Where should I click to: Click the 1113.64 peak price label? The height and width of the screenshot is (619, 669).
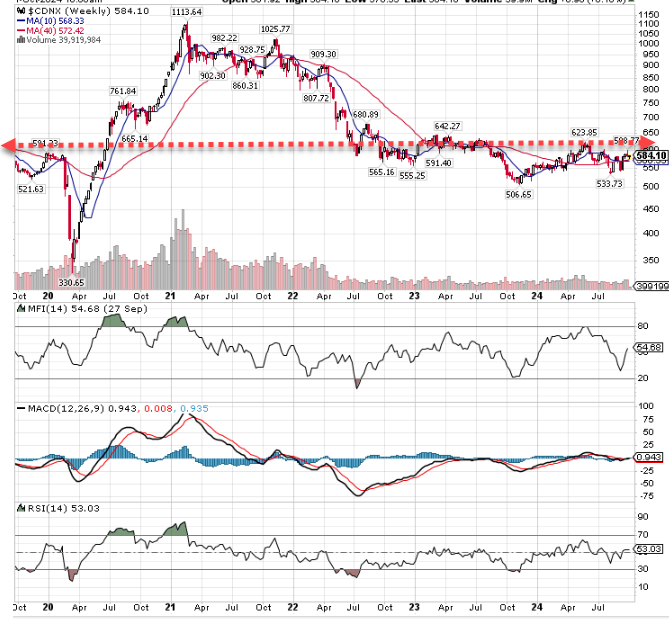pyautogui.click(x=186, y=12)
